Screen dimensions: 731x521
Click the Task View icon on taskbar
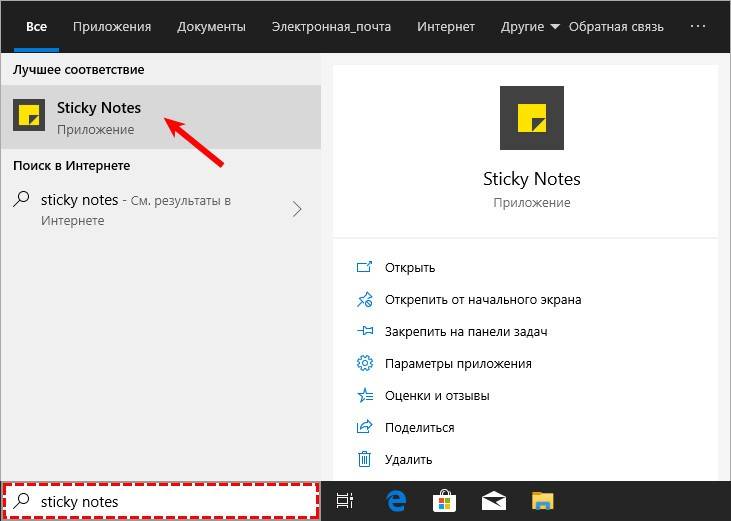coord(345,501)
